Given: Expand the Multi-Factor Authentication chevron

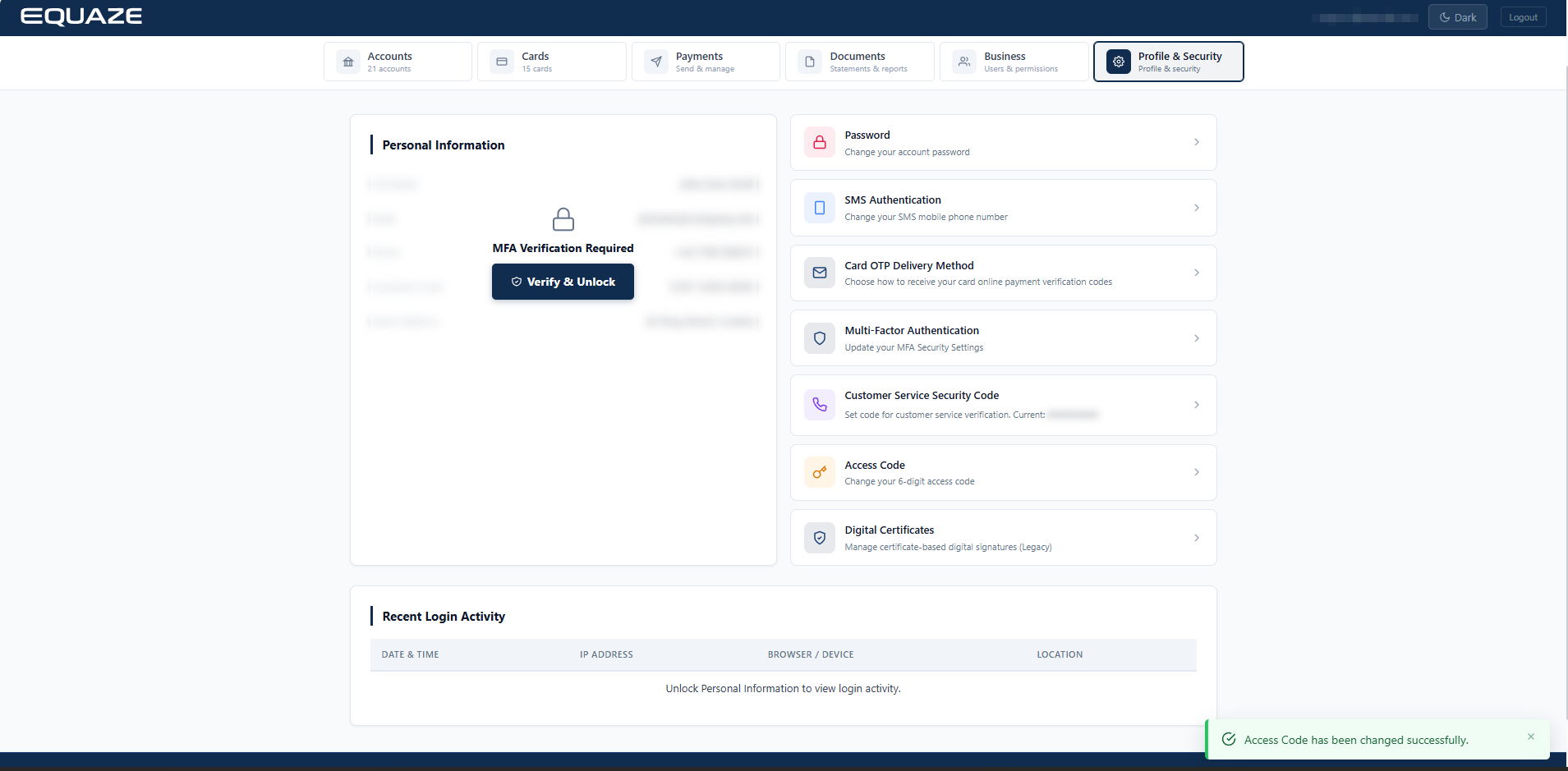Looking at the screenshot, I should tap(1197, 338).
